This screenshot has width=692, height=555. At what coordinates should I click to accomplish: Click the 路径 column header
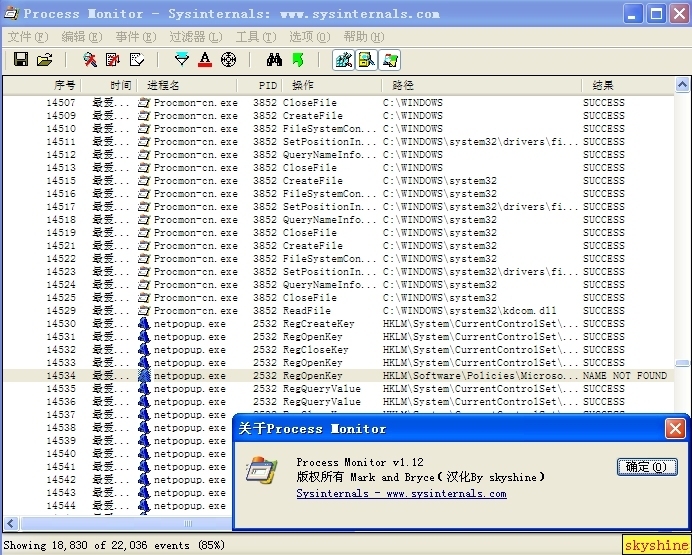481,85
